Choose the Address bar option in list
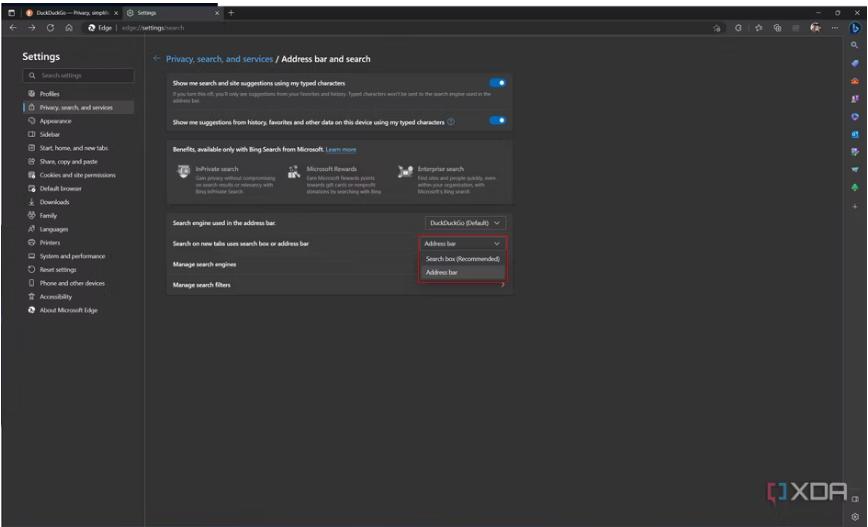Viewport: 868px width, 527px height. 462,272
